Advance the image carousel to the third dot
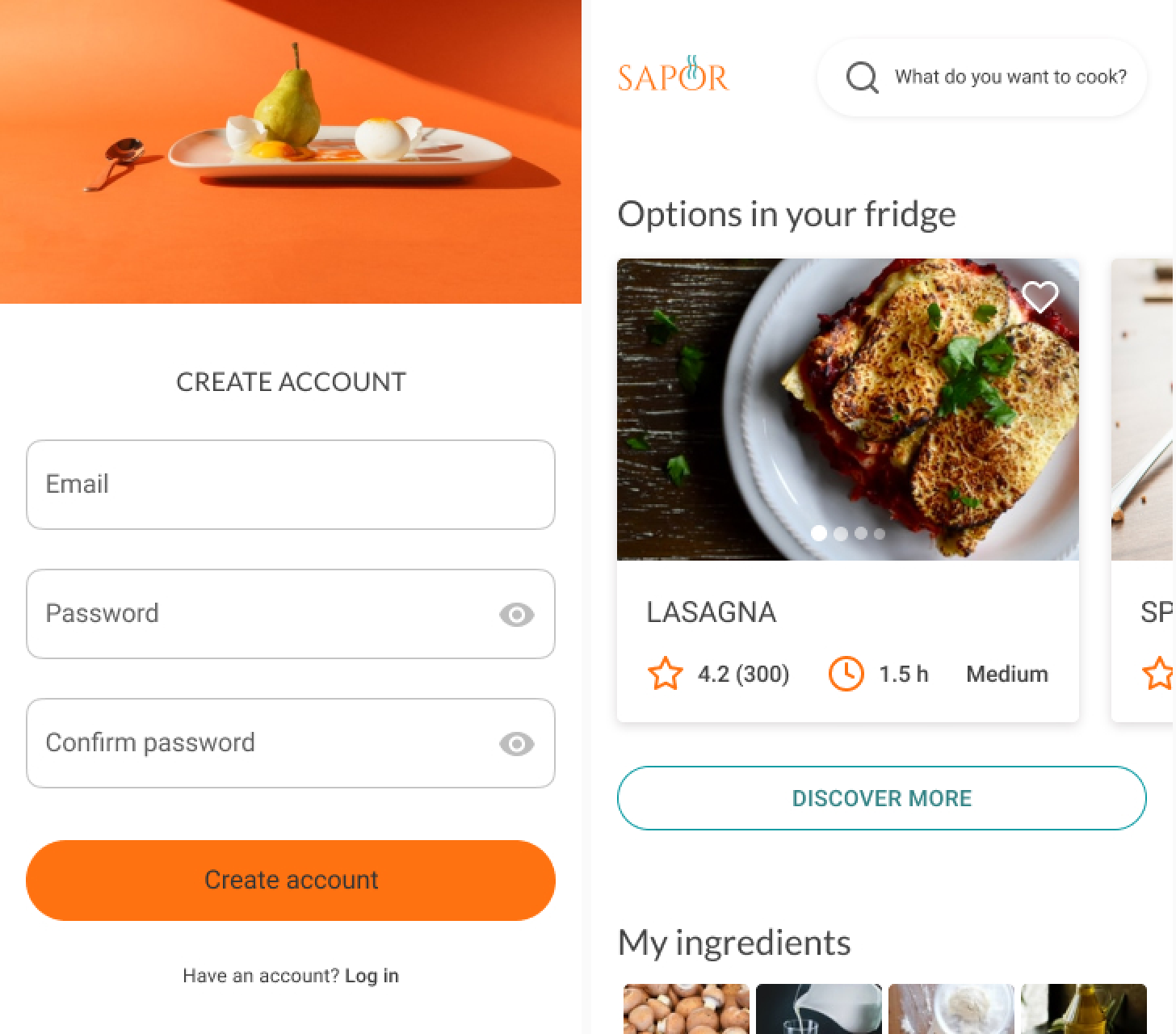Screen dimensions: 1176x1034 (x=859, y=534)
